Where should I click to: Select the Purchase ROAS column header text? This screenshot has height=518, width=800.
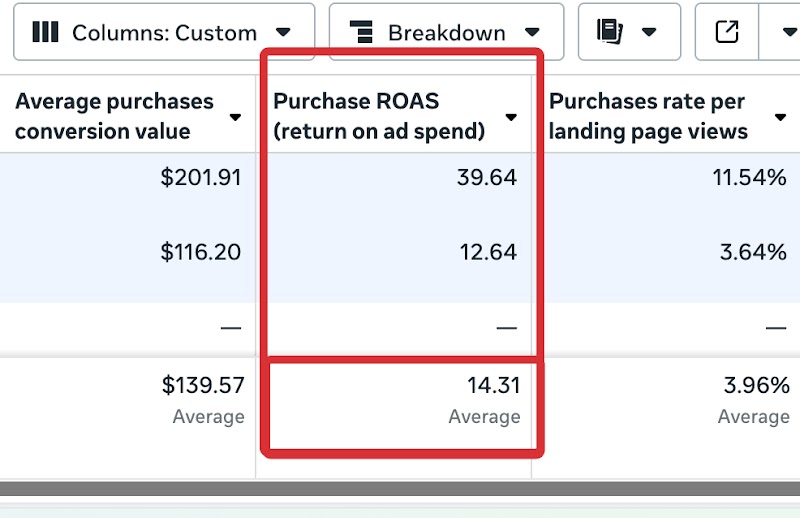click(378, 116)
